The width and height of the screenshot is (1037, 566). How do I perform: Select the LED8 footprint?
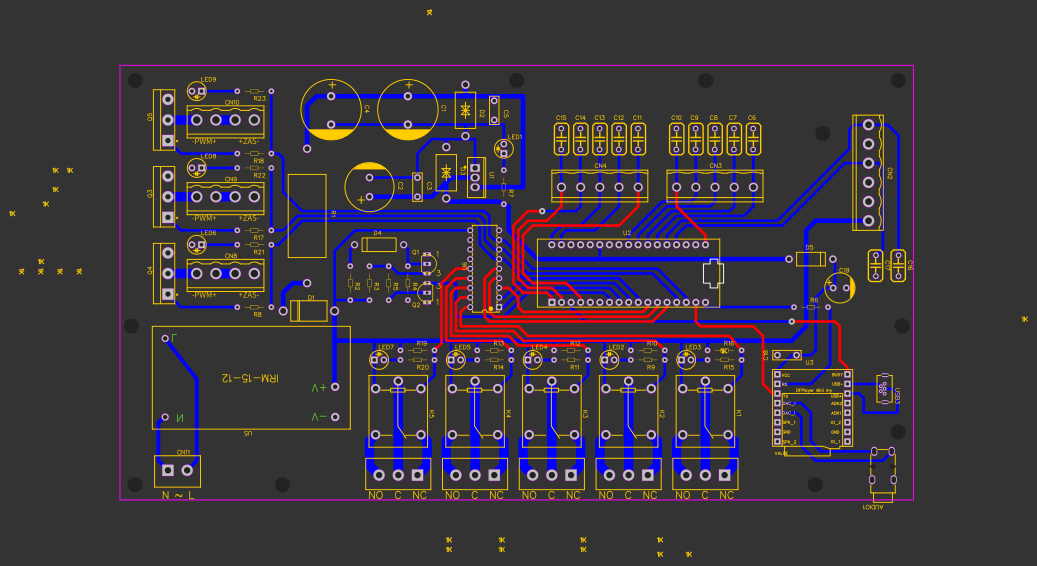196,168
